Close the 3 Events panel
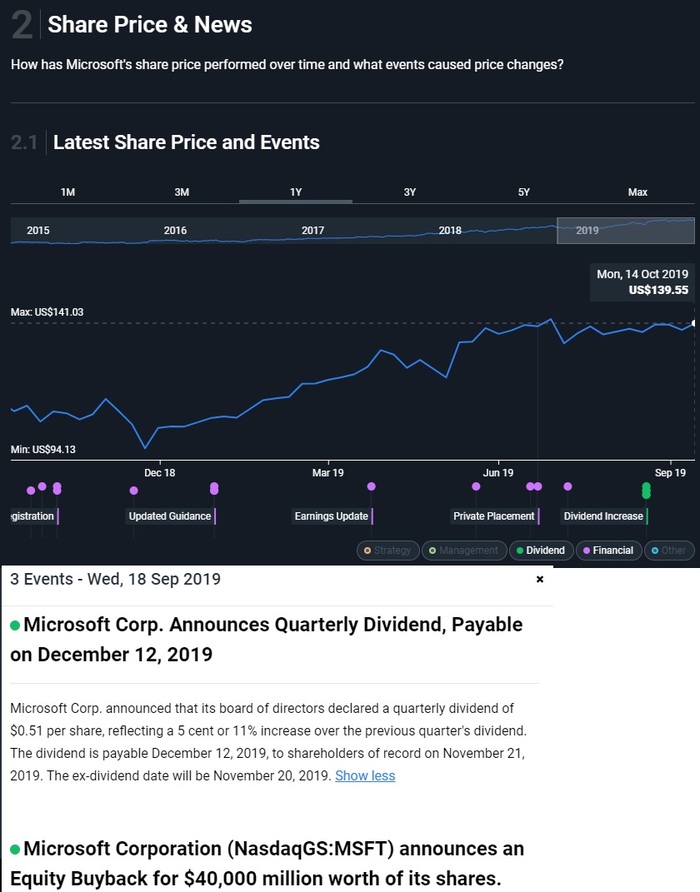700x892 pixels. (x=540, y=579)
